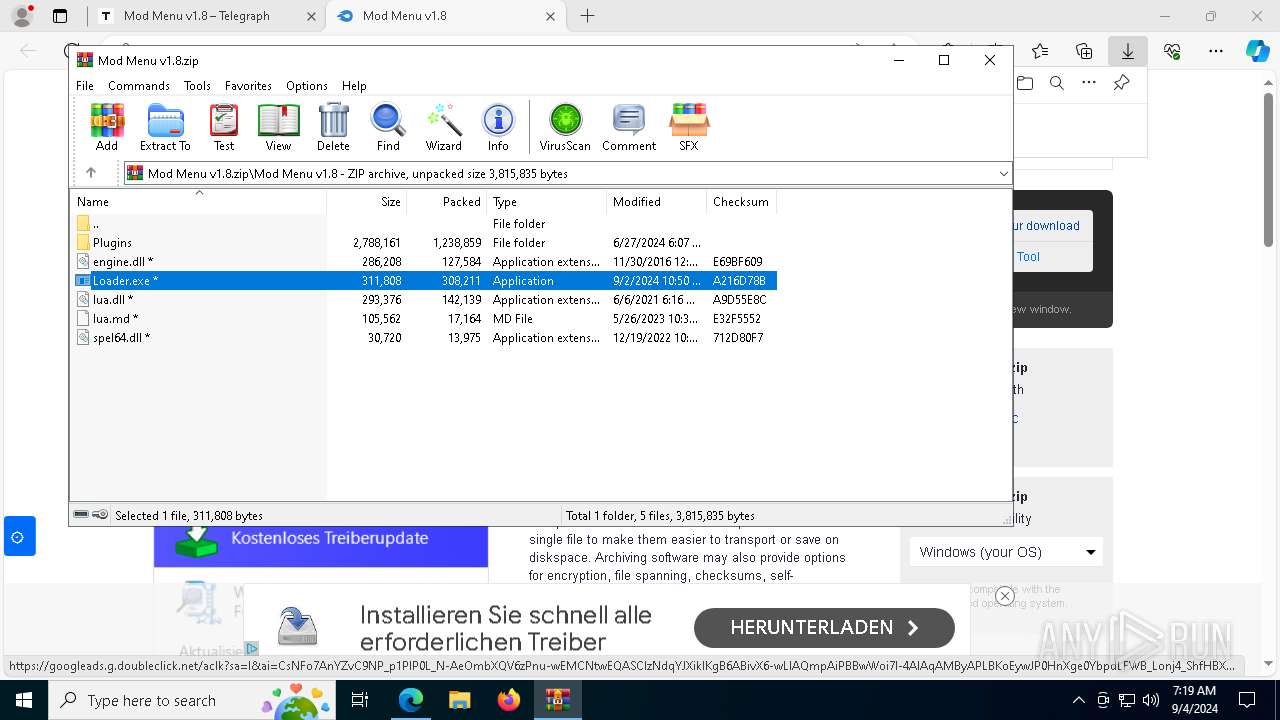Open the Options menu
The height and width of the screenshot is (720, 1280).
coord(307,86)
